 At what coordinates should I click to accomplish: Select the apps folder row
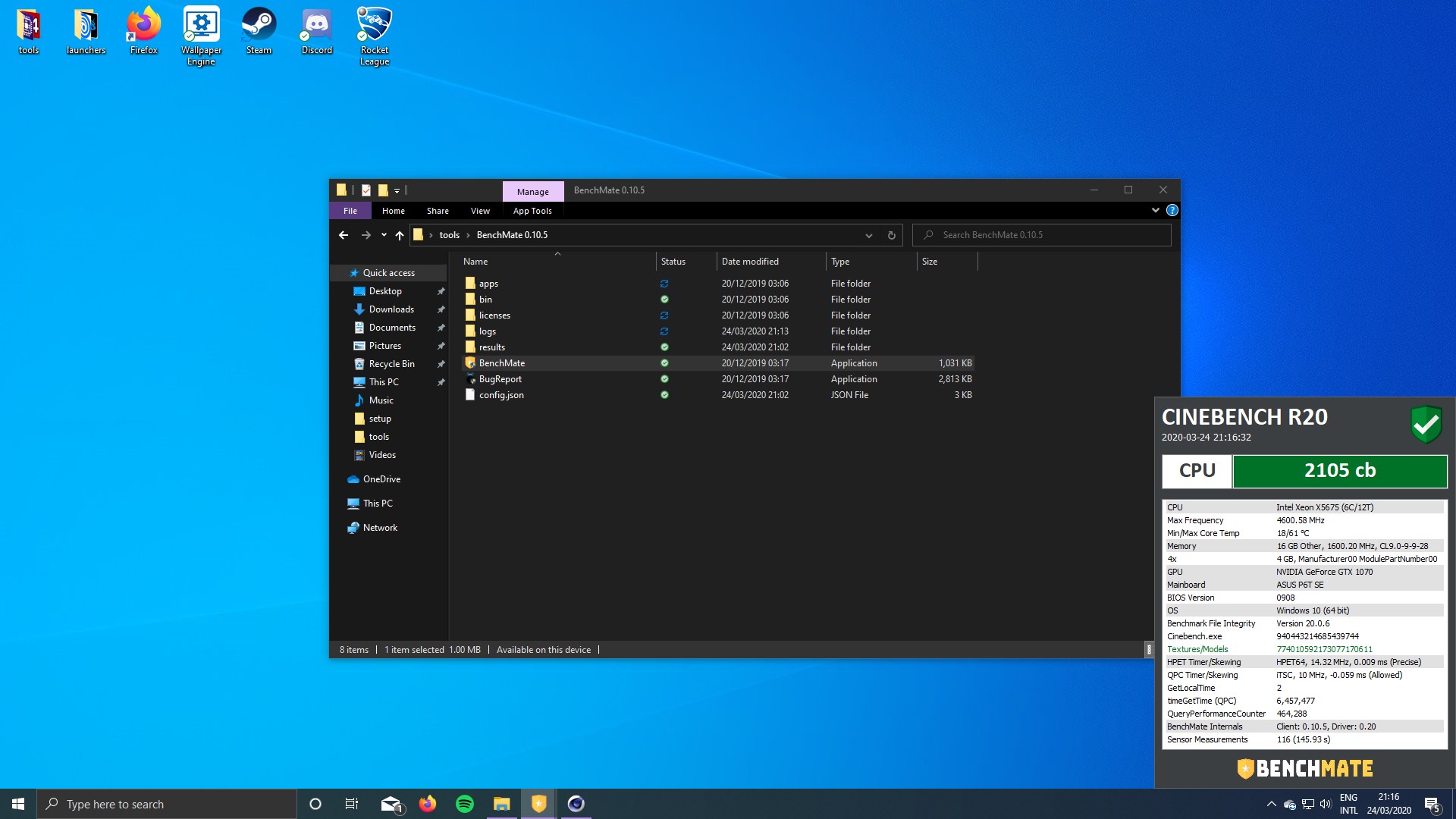pos(718,284)
